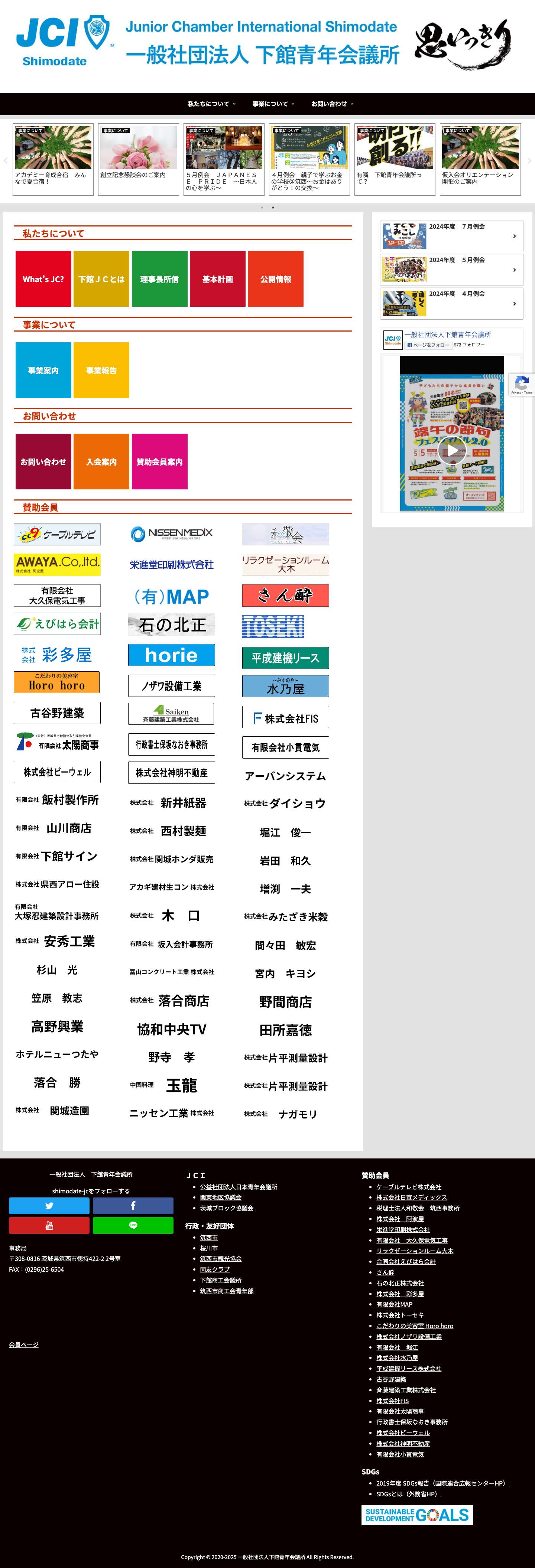Click the さん酔 sponsor banner

285,595
